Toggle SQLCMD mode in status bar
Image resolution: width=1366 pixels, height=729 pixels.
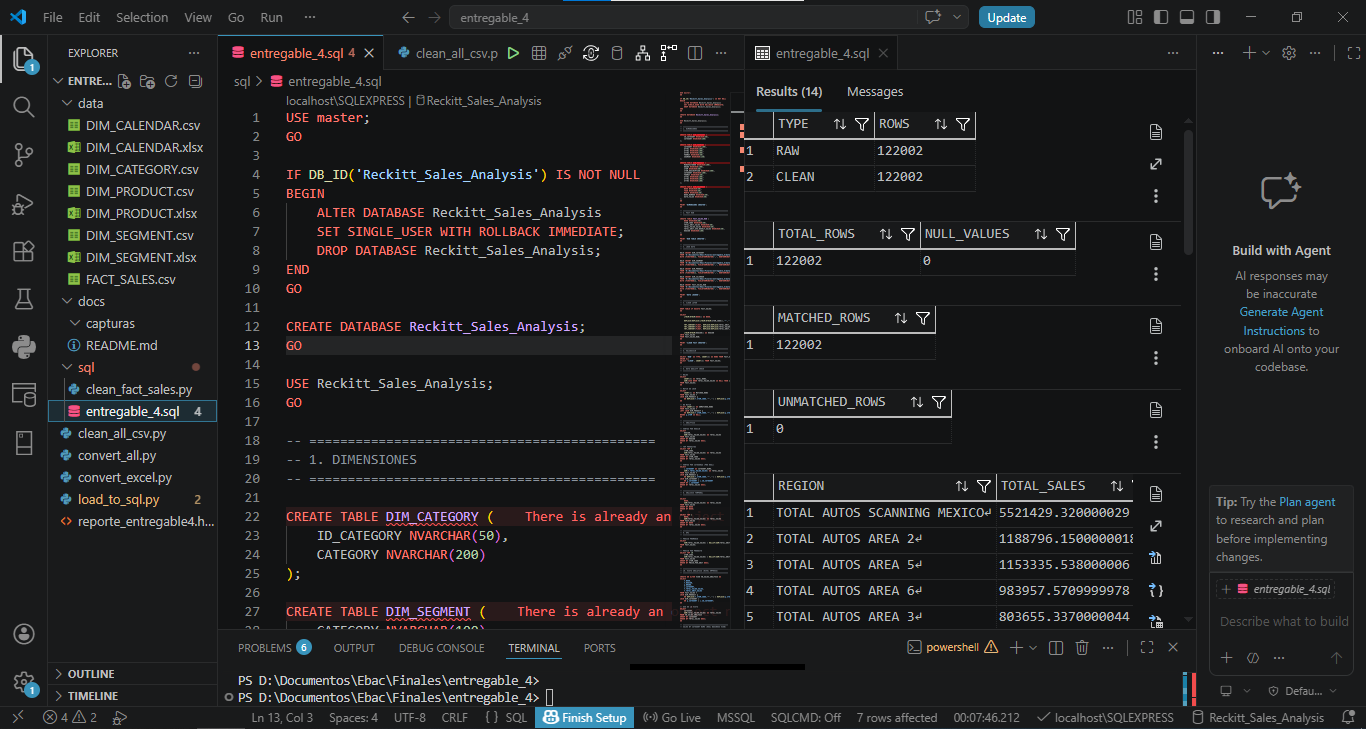pos(806,718)
